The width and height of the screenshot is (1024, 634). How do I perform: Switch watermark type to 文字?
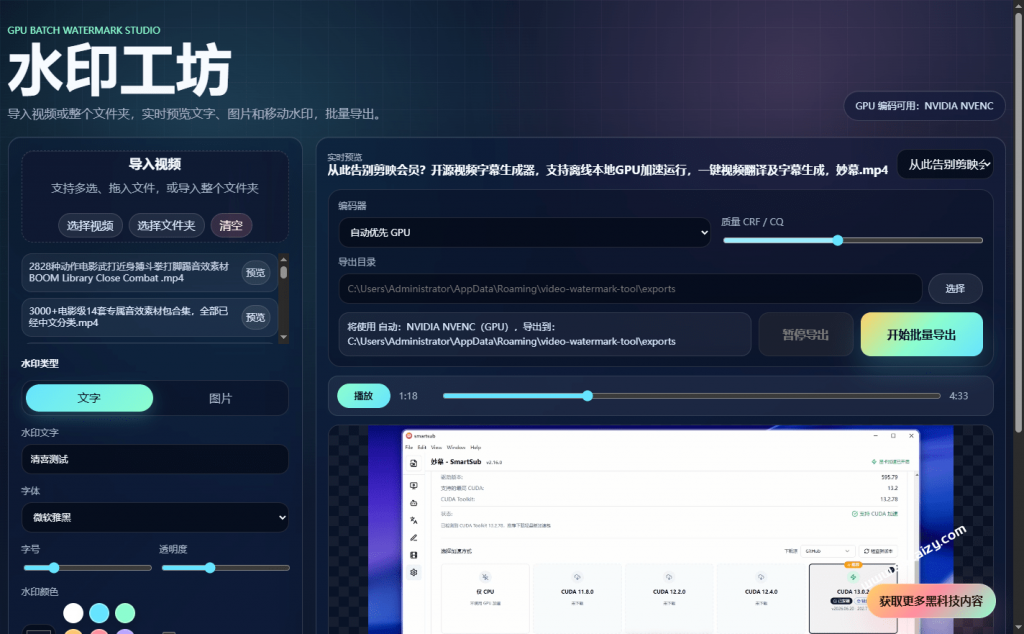coord(89,398)
